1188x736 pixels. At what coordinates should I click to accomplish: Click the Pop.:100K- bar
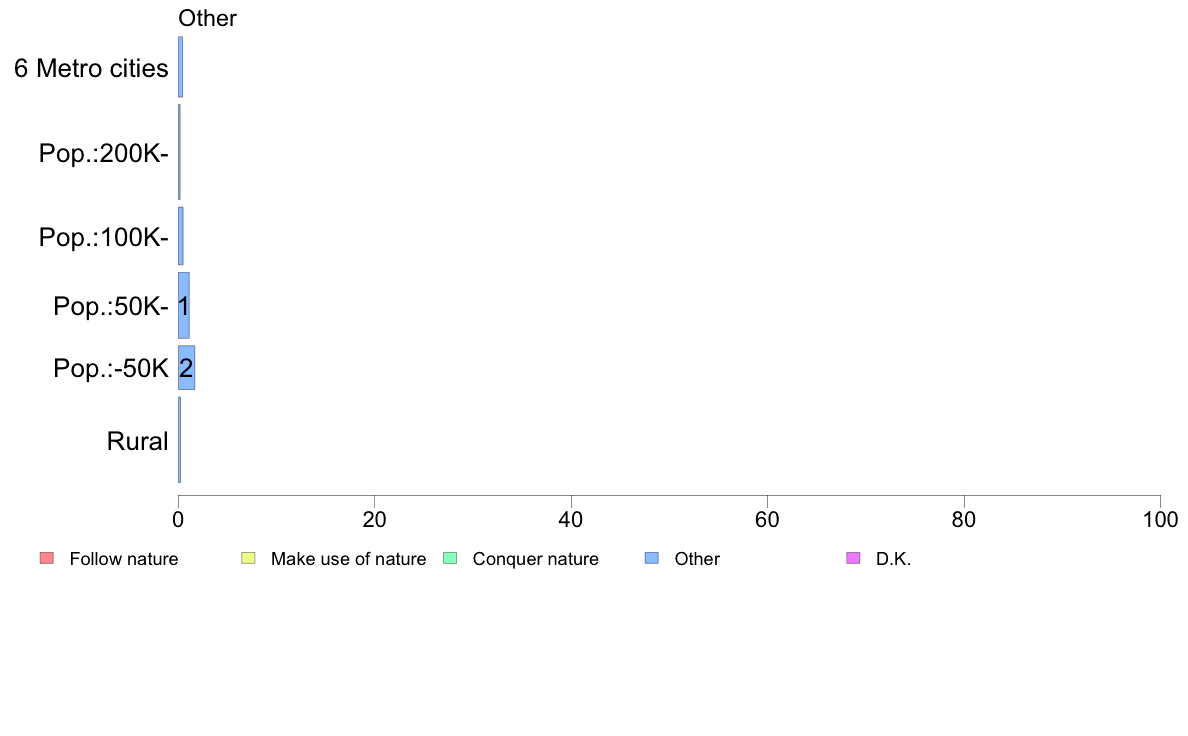click(x=180, y=236)
